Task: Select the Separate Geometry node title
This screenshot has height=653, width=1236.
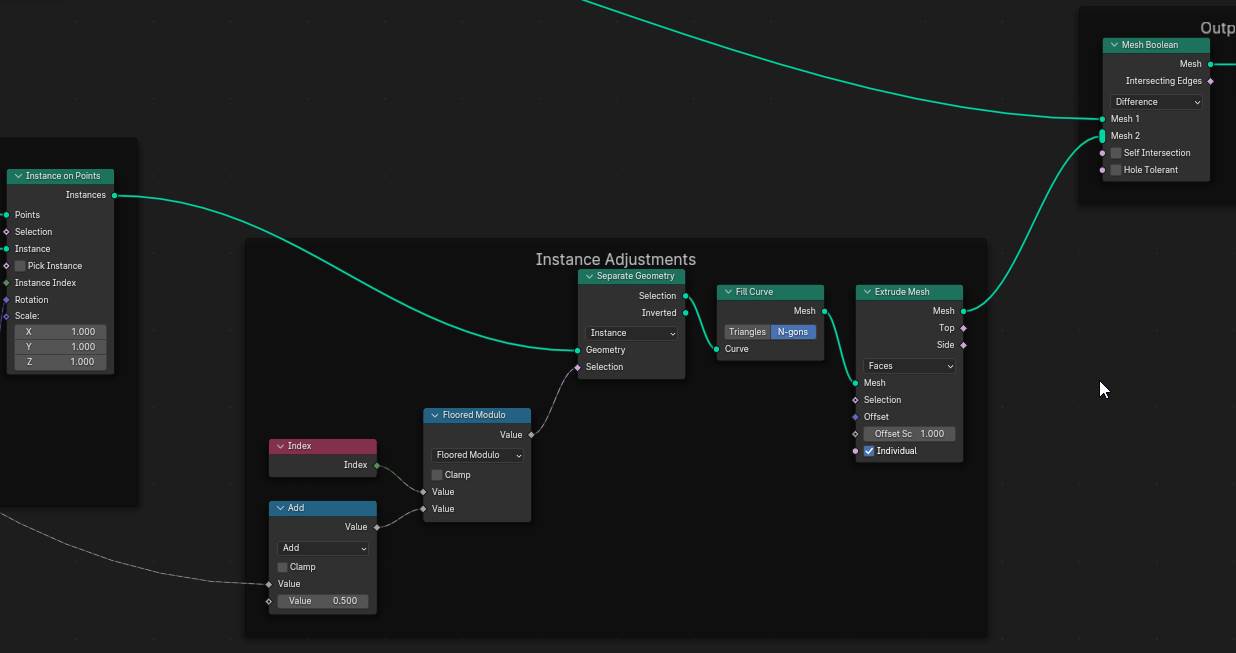Action: tap(635, 276)
